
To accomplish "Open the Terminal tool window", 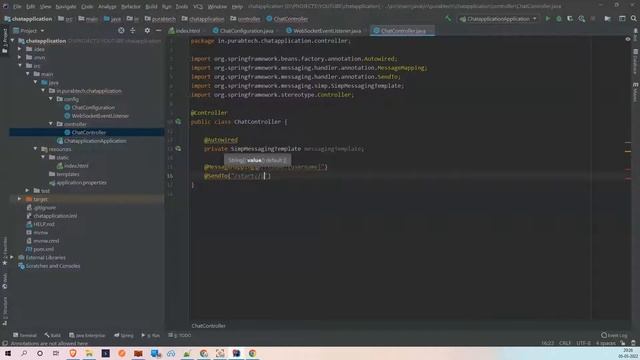I will click(24, 335).
